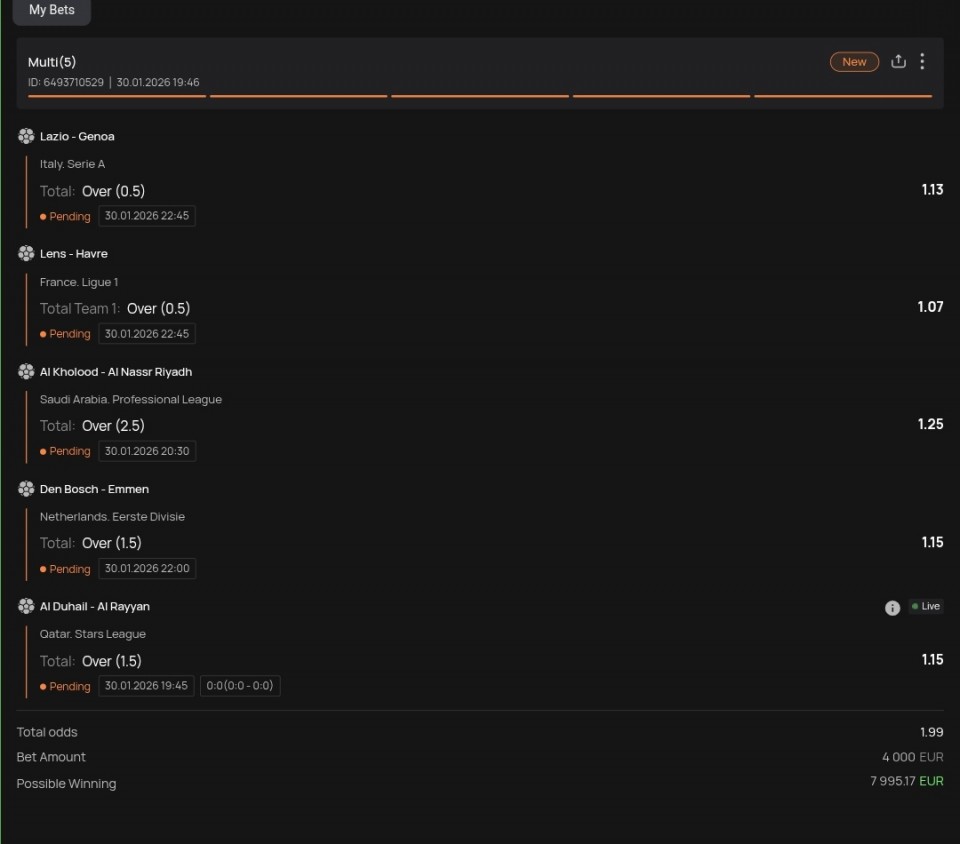960x844 pixels.
Task: Open the Lazio - Genoa match
Action: pos(77,136)
